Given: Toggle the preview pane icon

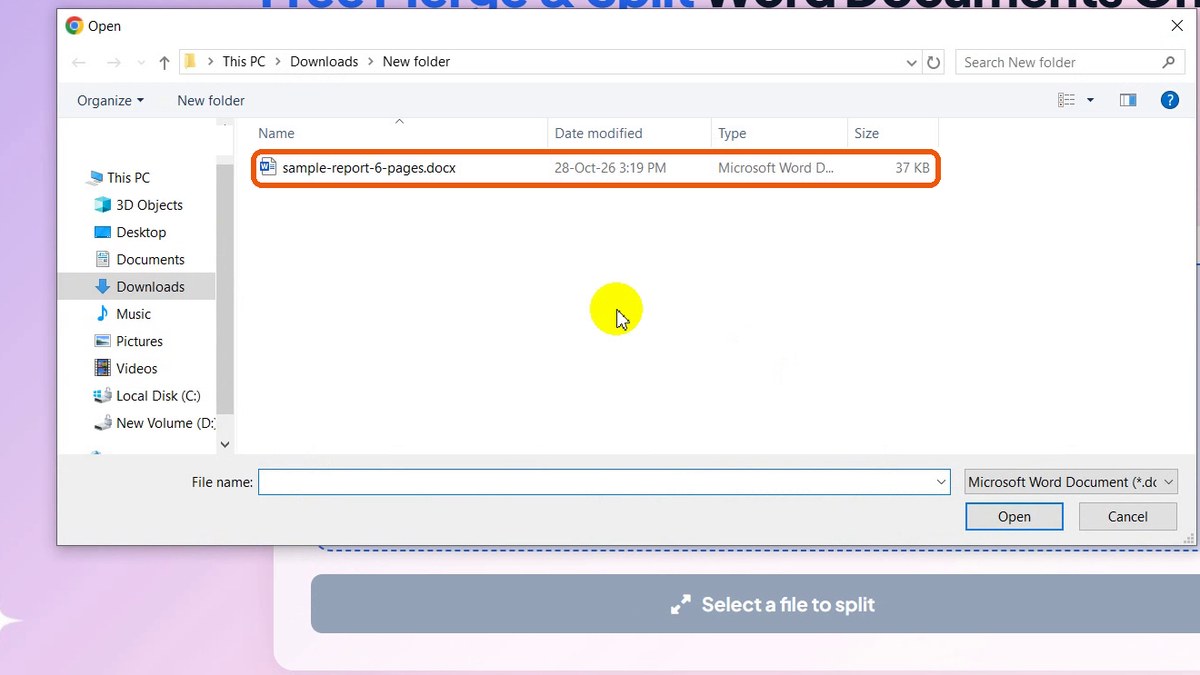Looking at the screenshot, I should point(1128,100).
